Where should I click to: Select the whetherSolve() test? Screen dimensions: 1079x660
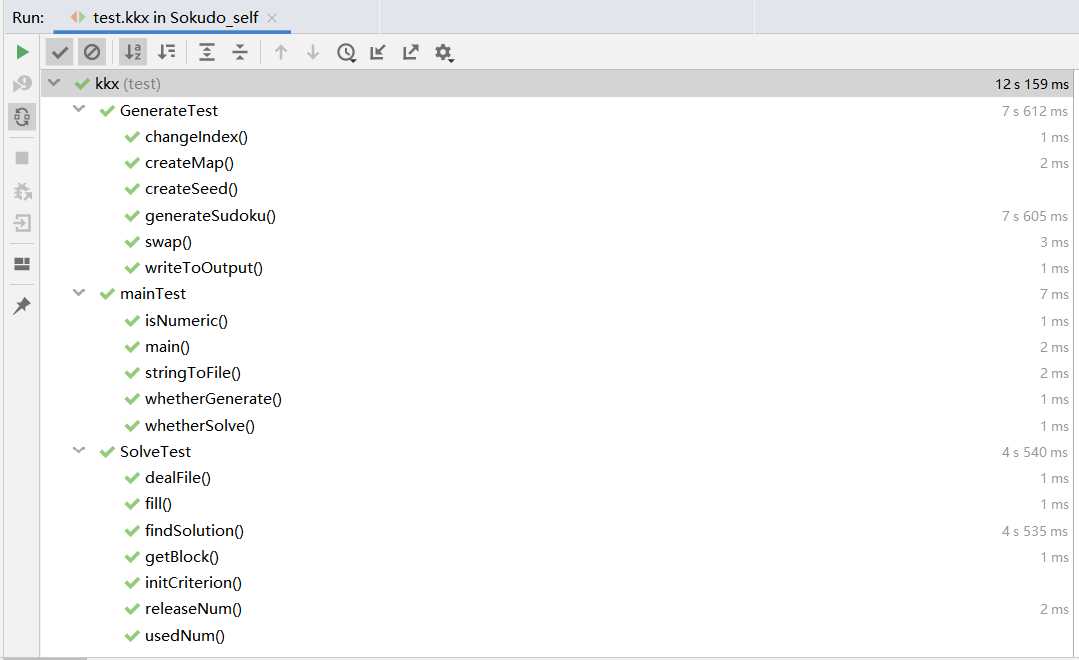(x=557, y=426)
